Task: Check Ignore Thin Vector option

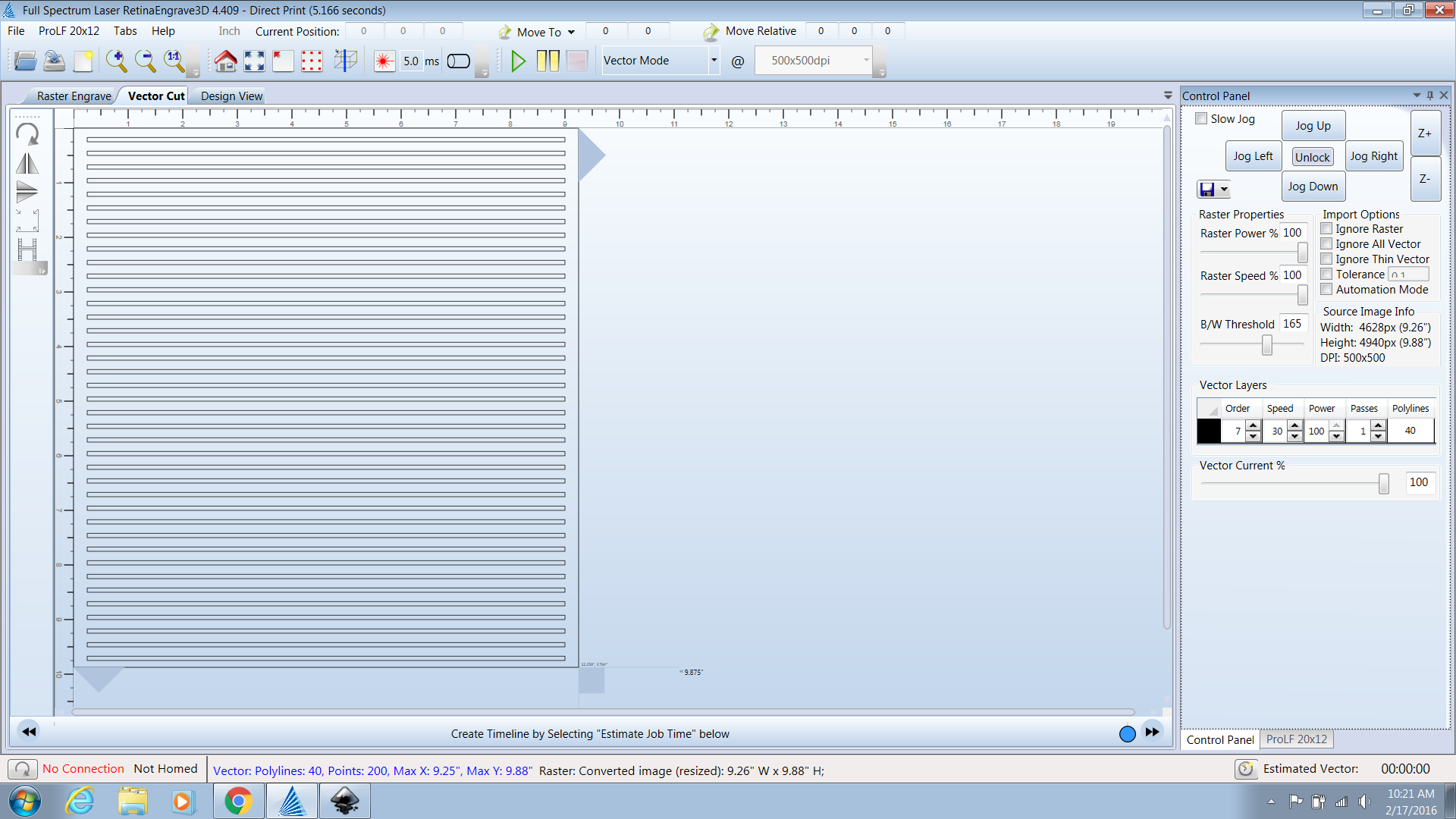Action: 1326,259
